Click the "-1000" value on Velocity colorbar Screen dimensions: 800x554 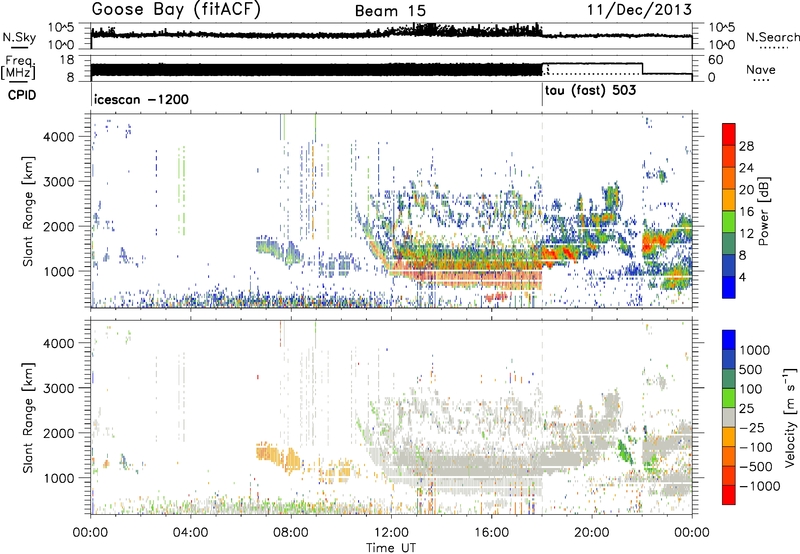pyautogui.click(x=760, y=486)
